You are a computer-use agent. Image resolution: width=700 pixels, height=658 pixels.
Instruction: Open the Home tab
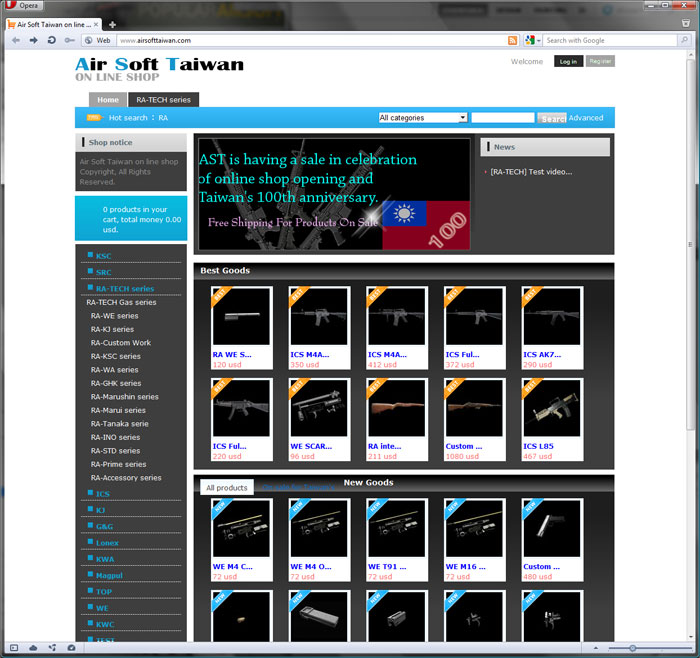coord(108,100)
